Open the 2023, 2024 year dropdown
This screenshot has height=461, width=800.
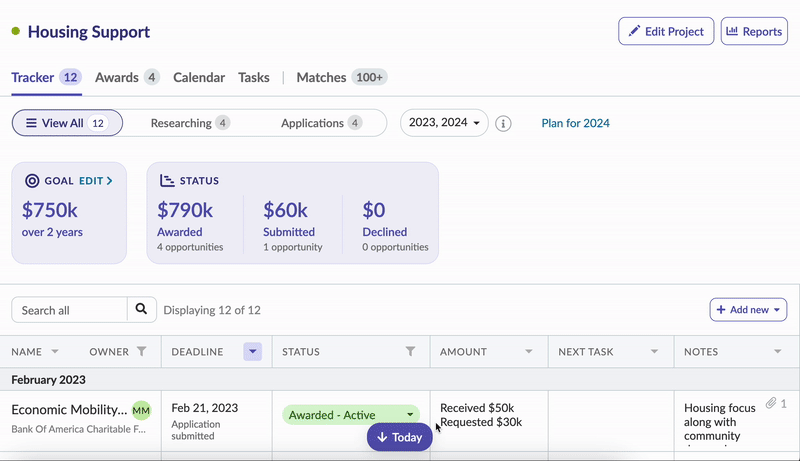pyautogui.click(x=444, y=123)
